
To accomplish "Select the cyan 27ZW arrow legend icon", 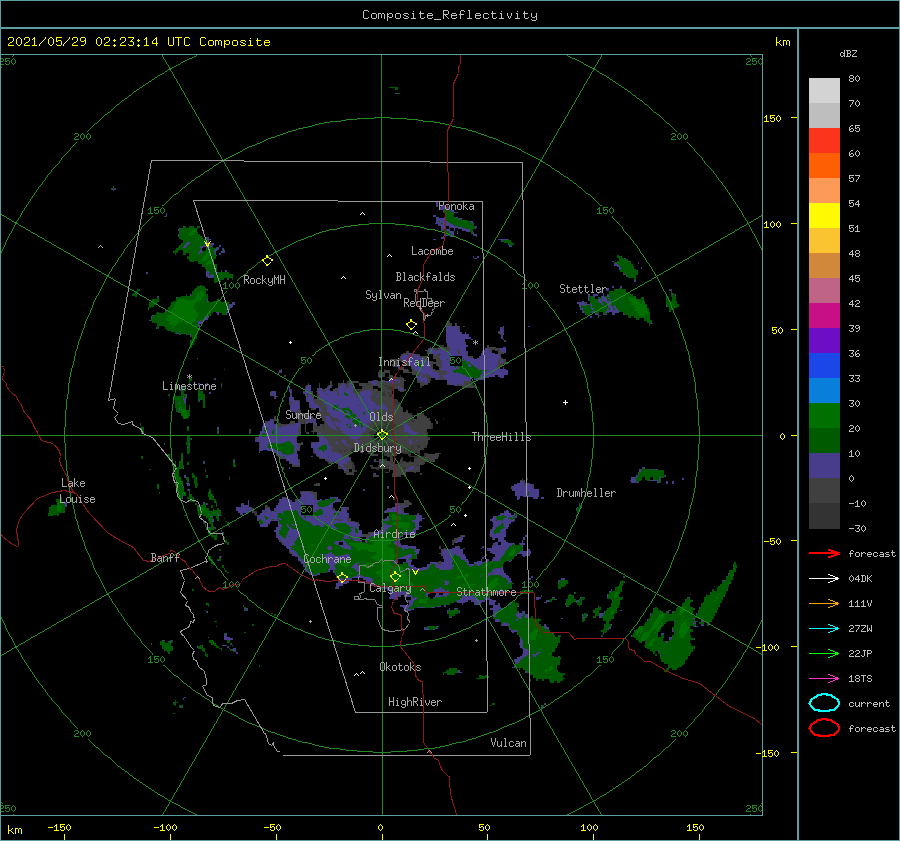I will point(824,629).
